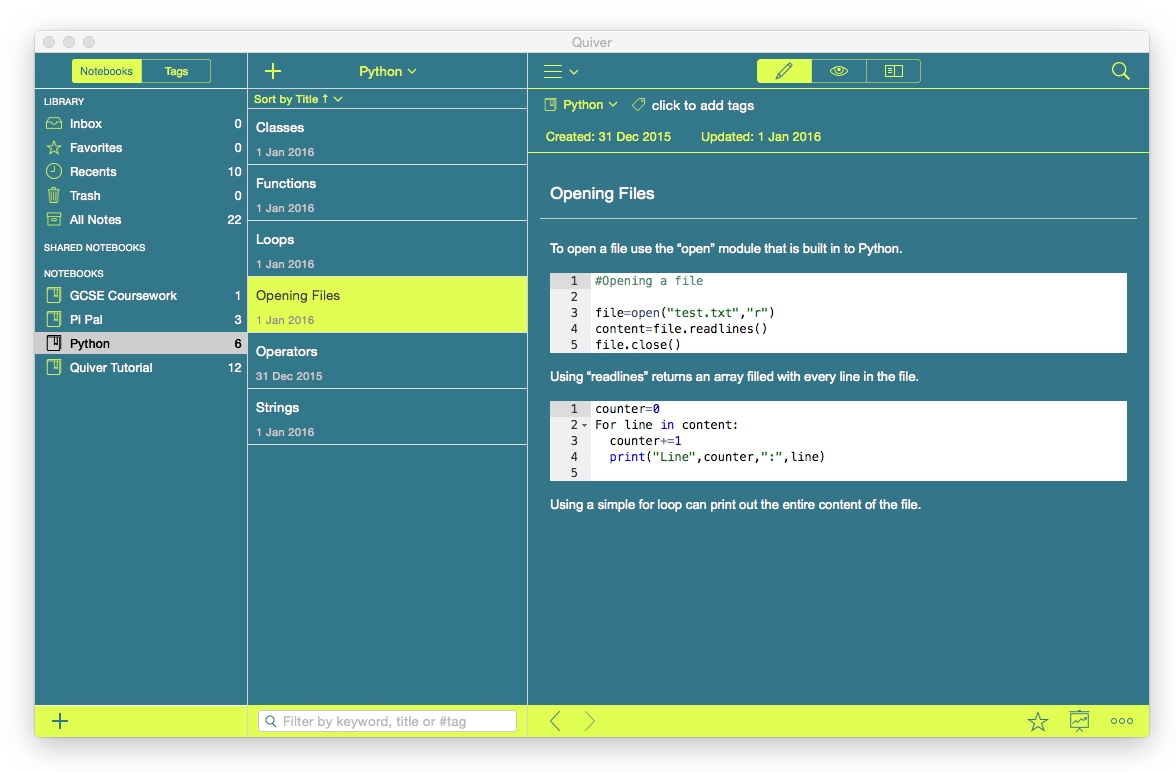The image size is (1176, 772).
Task: Select the Opening Files note in list
Action: (x=388, y=305)
